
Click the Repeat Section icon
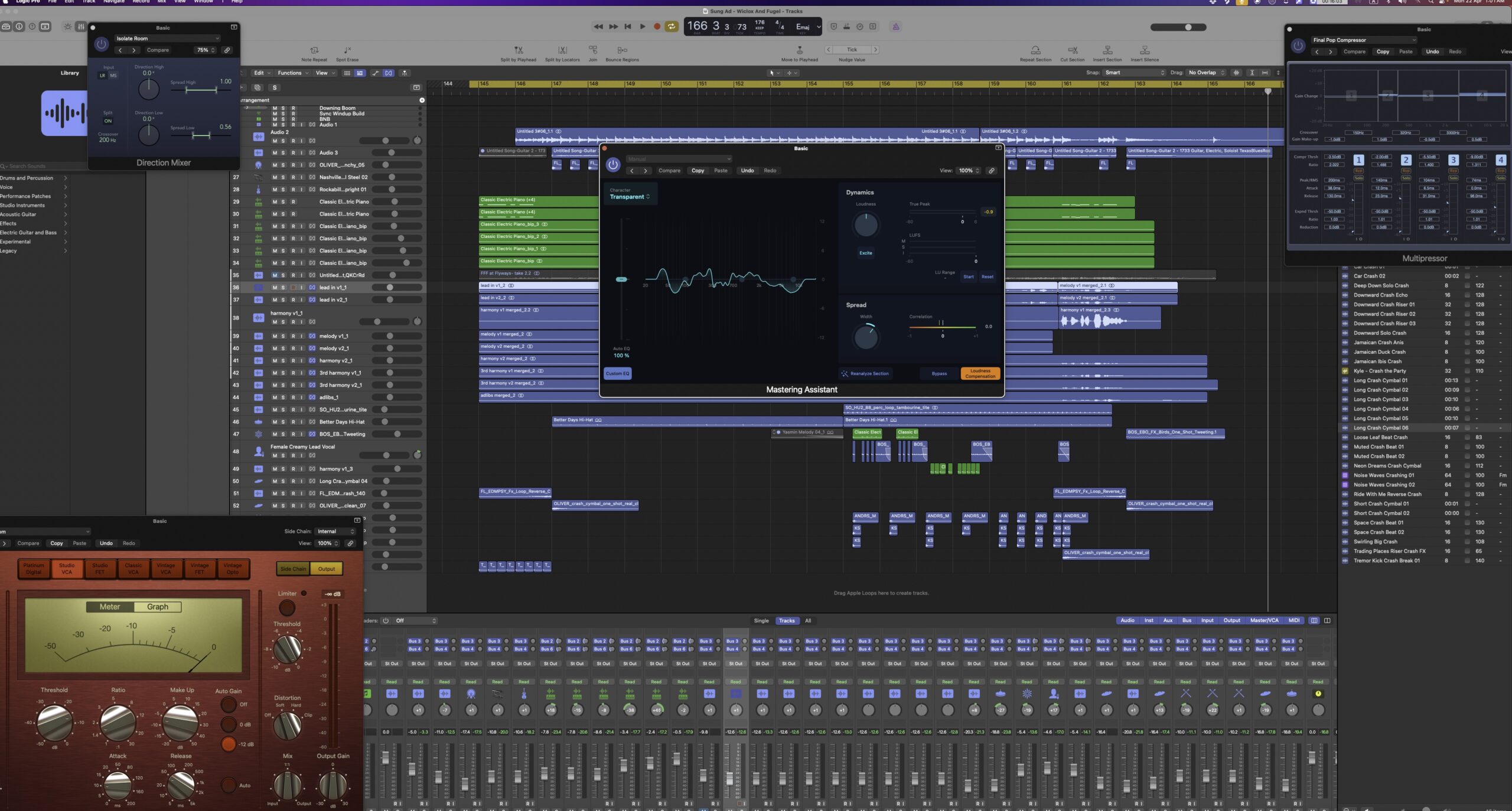1035,50
